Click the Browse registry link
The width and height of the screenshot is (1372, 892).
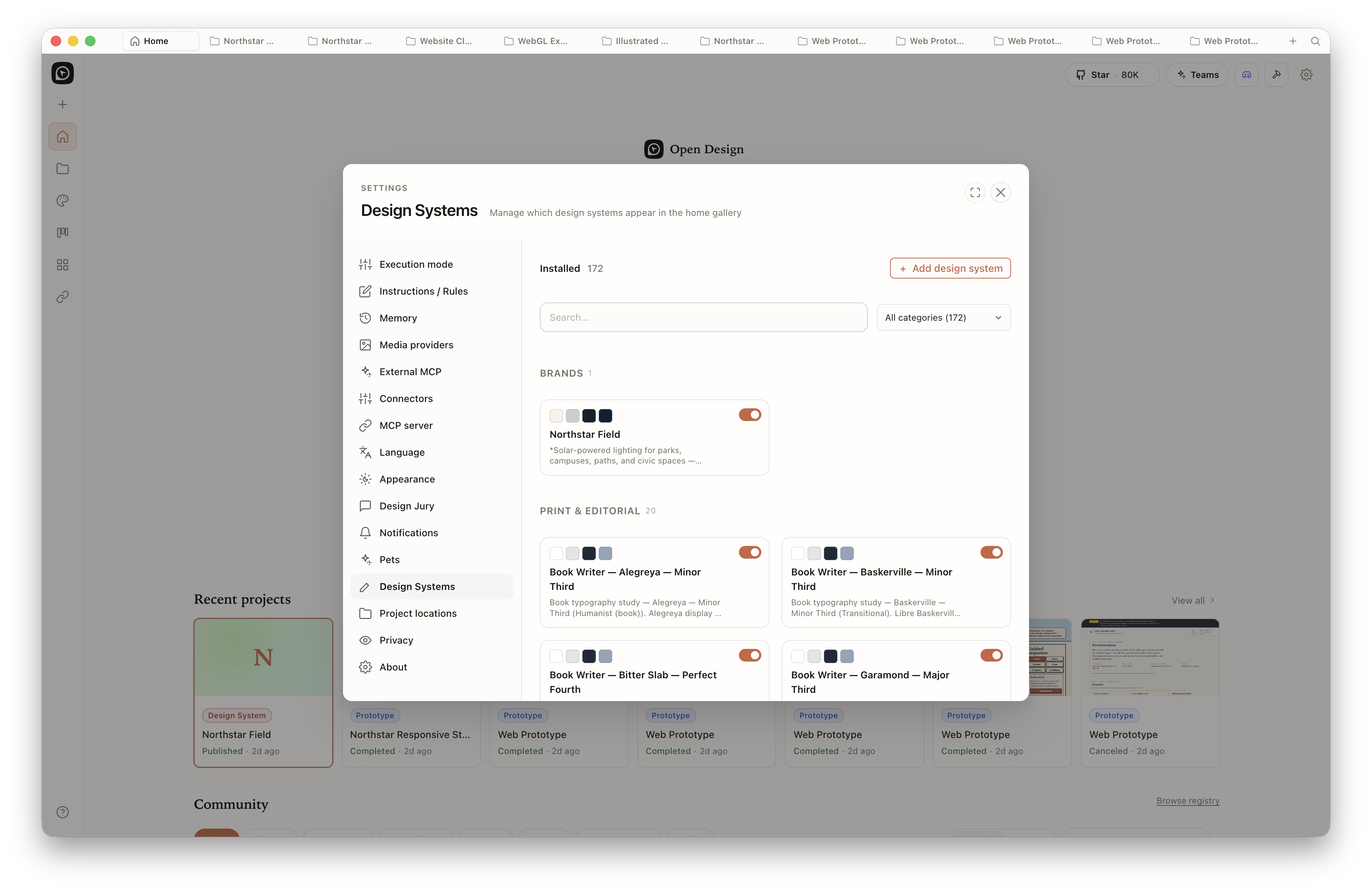[1187, 800]
